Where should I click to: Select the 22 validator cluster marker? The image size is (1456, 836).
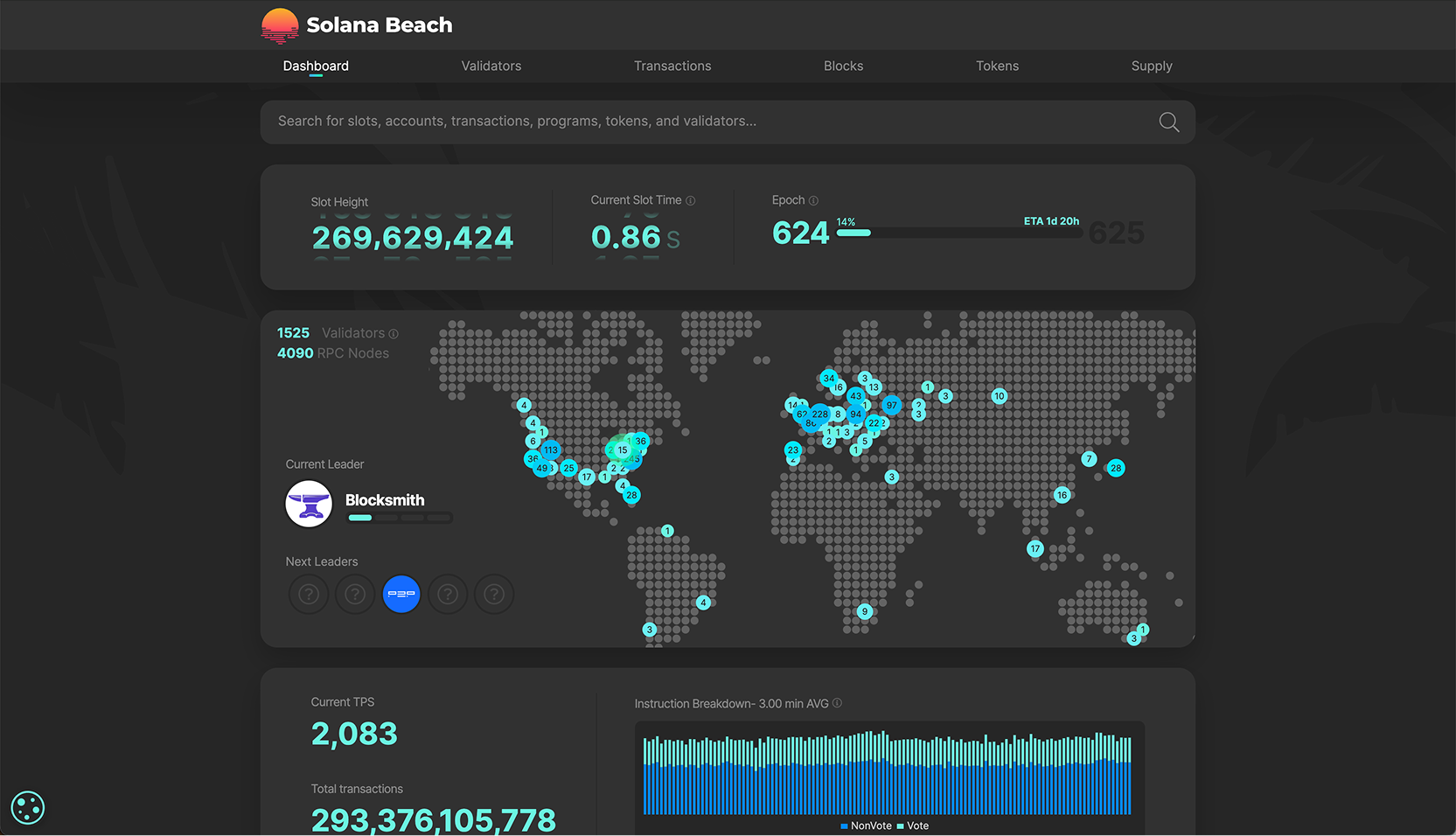coord(874,423)
